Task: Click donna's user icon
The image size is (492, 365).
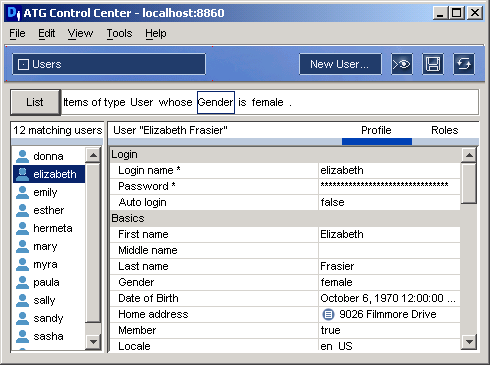Action: click(x=22, y=156)
